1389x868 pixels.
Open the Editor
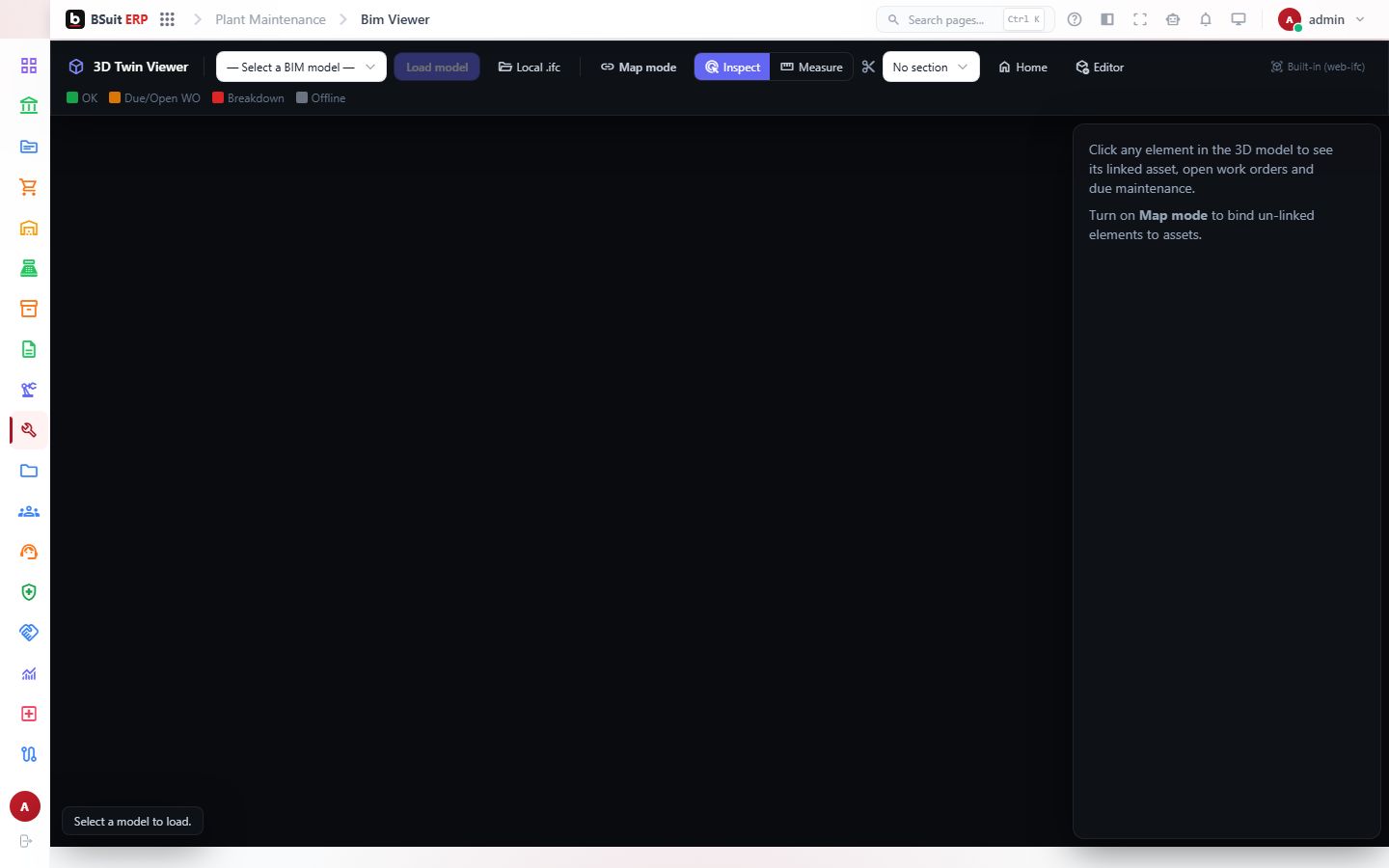tap(1101, 67)
